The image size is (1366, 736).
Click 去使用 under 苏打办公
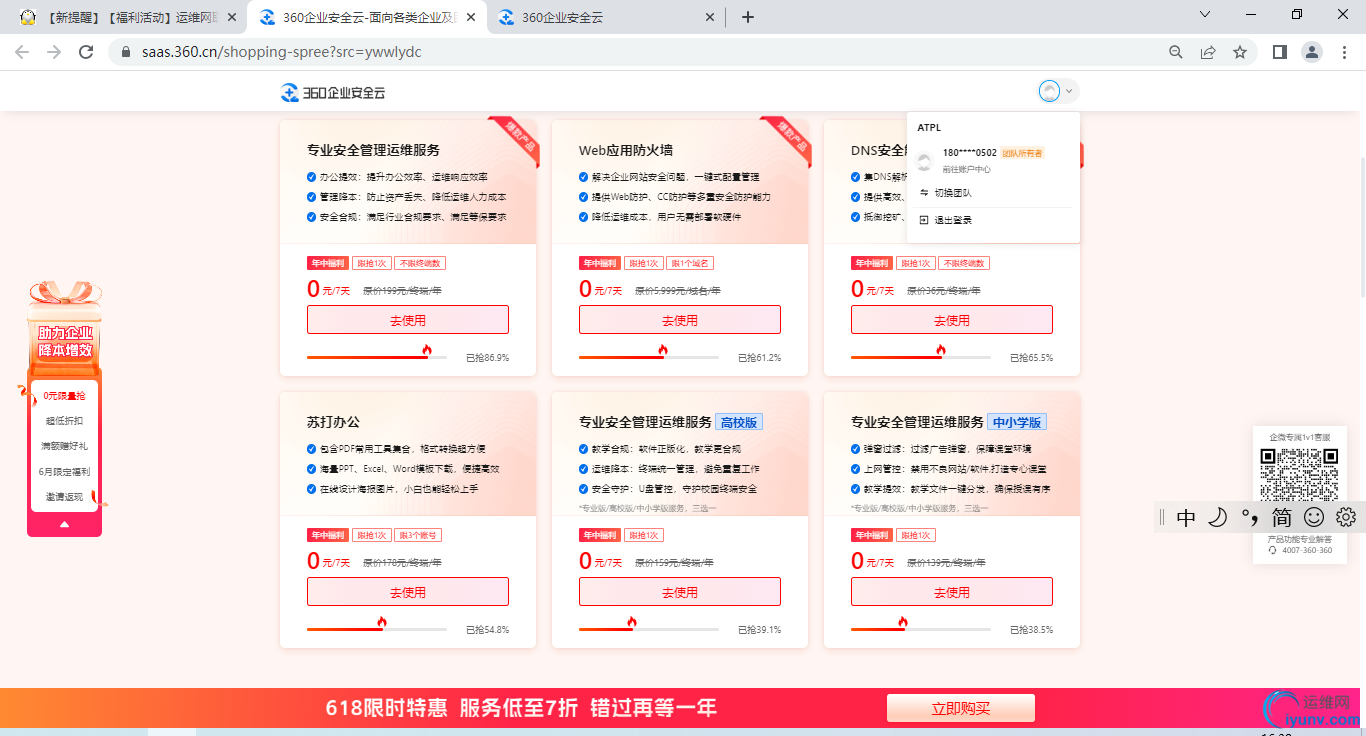point(408,592)
